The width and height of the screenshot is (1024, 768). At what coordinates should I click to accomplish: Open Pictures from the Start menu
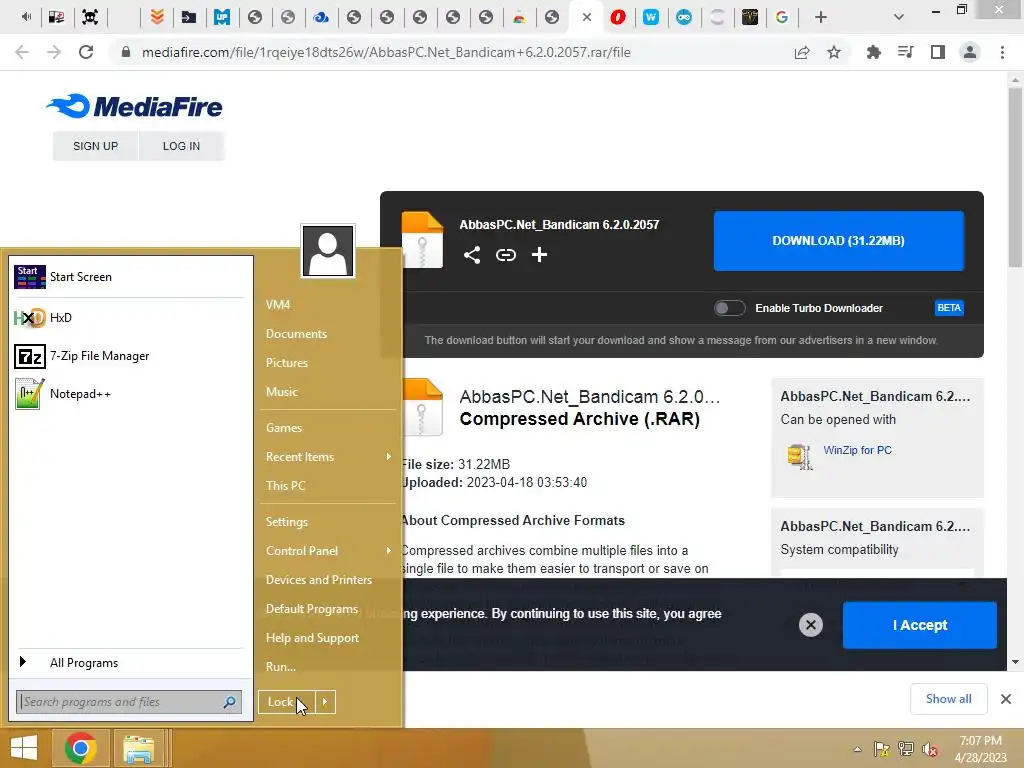tap(287, 362)
